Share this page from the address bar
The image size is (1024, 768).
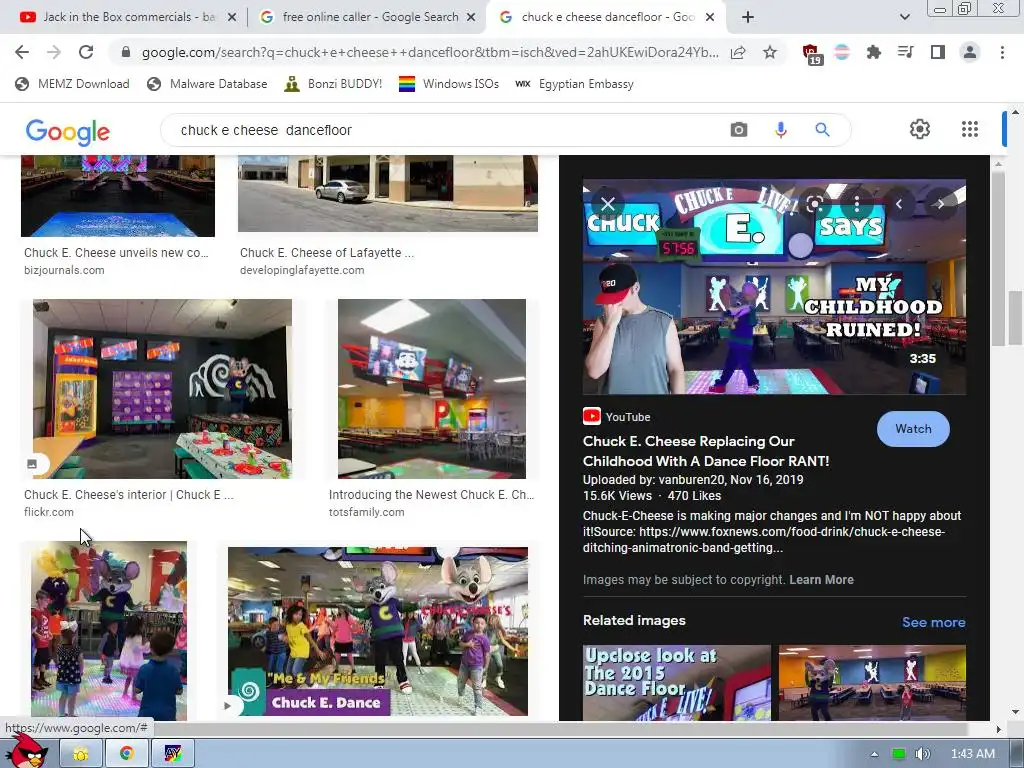(738, 52)
